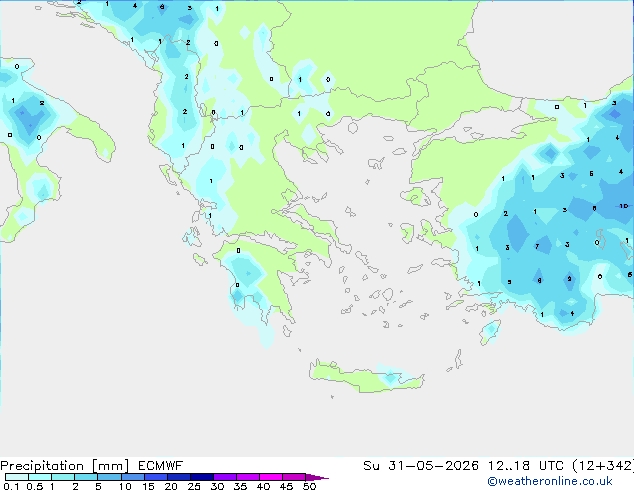Click the "25" legend scale label
The image size is (634, 490).
click(x=194, y=486)
